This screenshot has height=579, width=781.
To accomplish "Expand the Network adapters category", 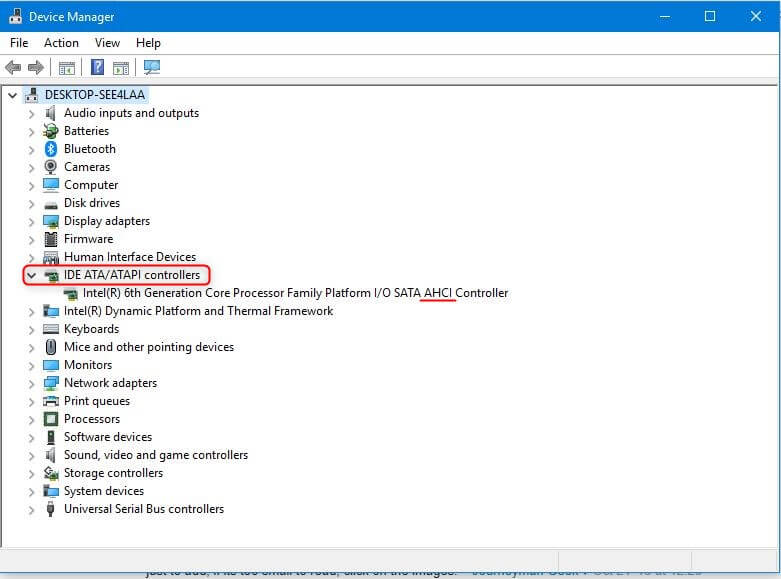I will [32, 383].
